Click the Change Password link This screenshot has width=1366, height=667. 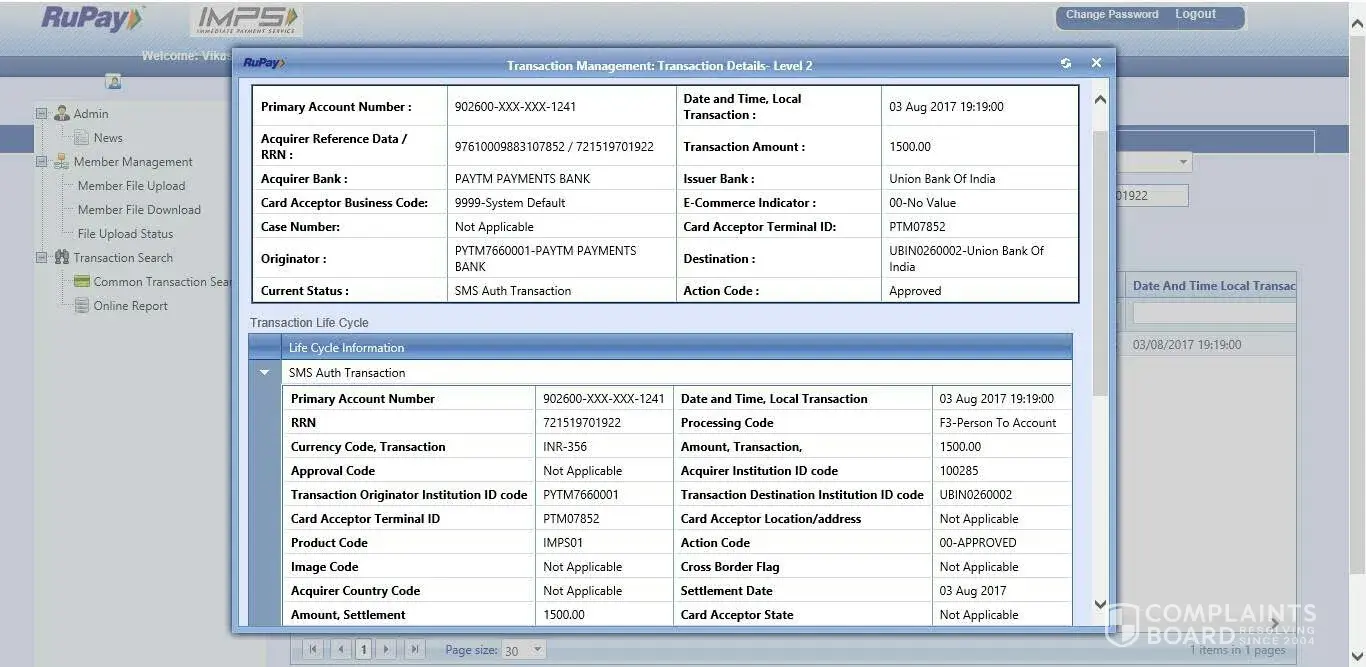1111,15
